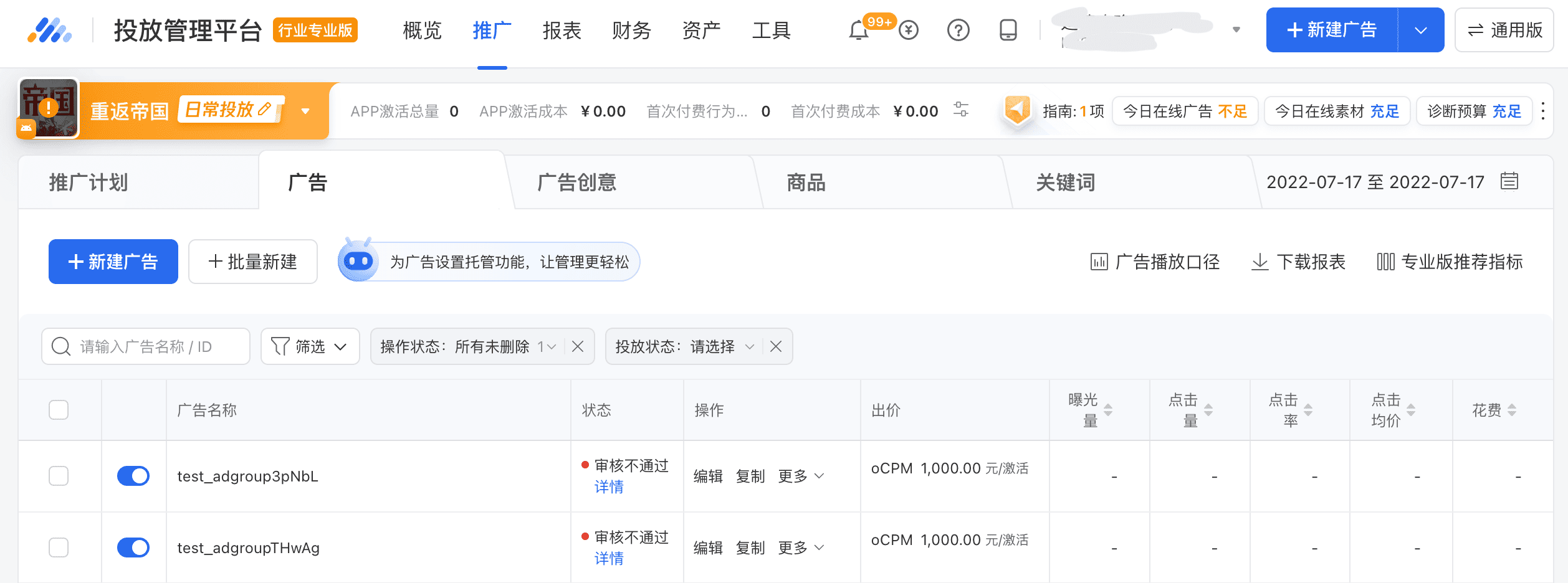Image resolution: width=1568 pixels, height=583 pixels.
Task: Click the hosting robot assistant icon
Action: tap(358, 261)
